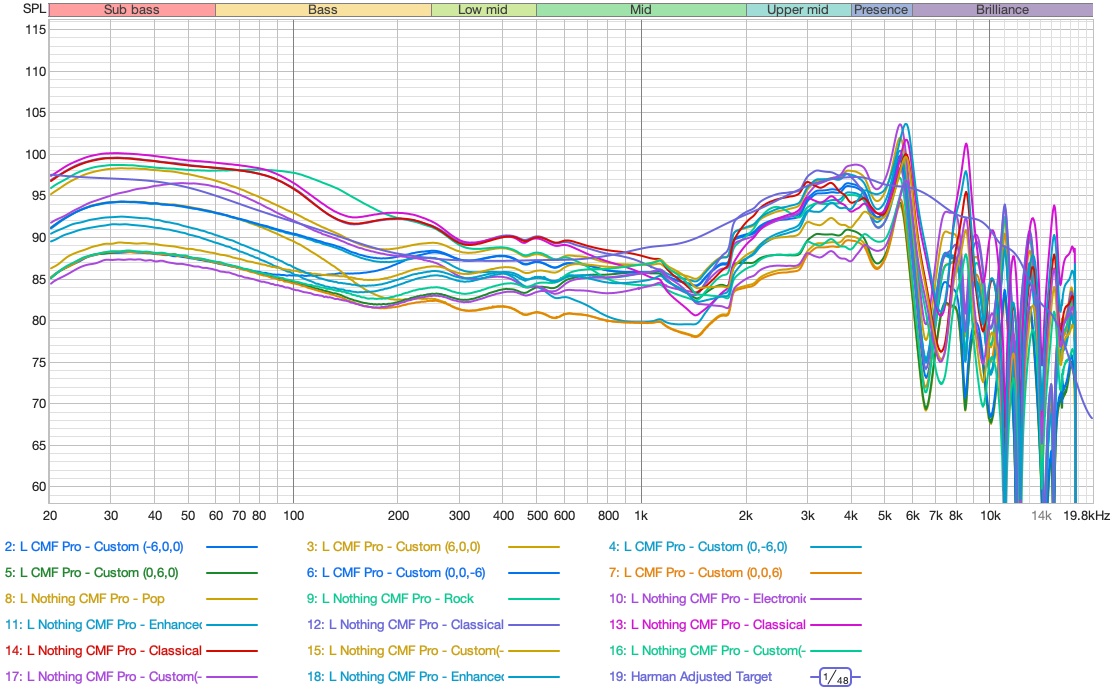Click the teal line swatch for trace 4
The height and width of the screenshot is (691, 1117).
click(836, 547)
